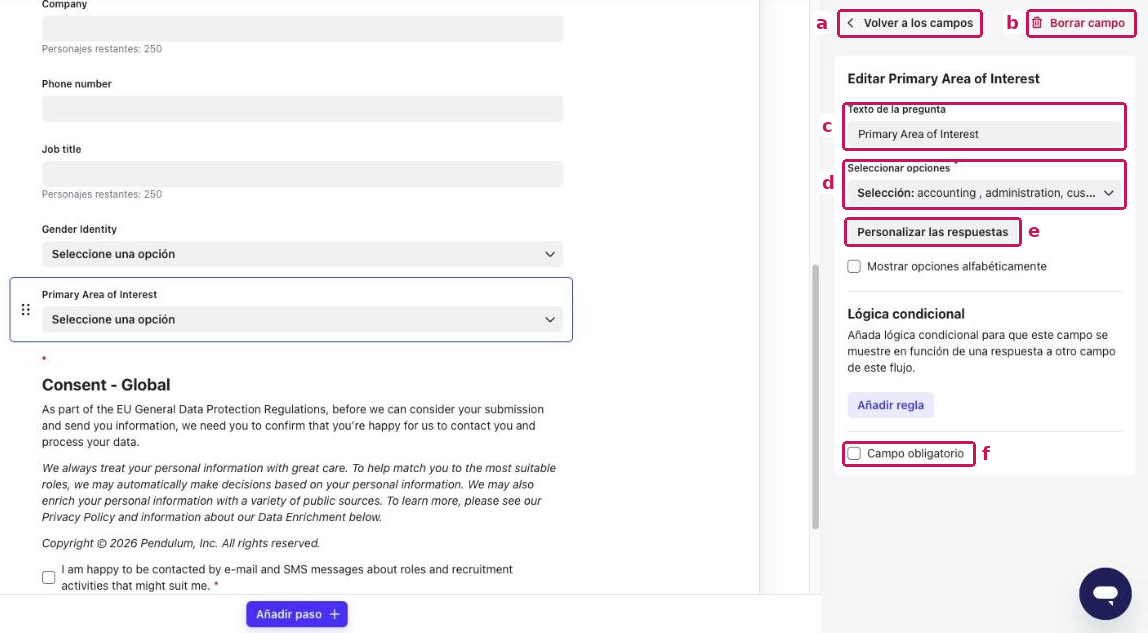
Task: Check the Campo obligatorio box
Action: coord(854,454)
